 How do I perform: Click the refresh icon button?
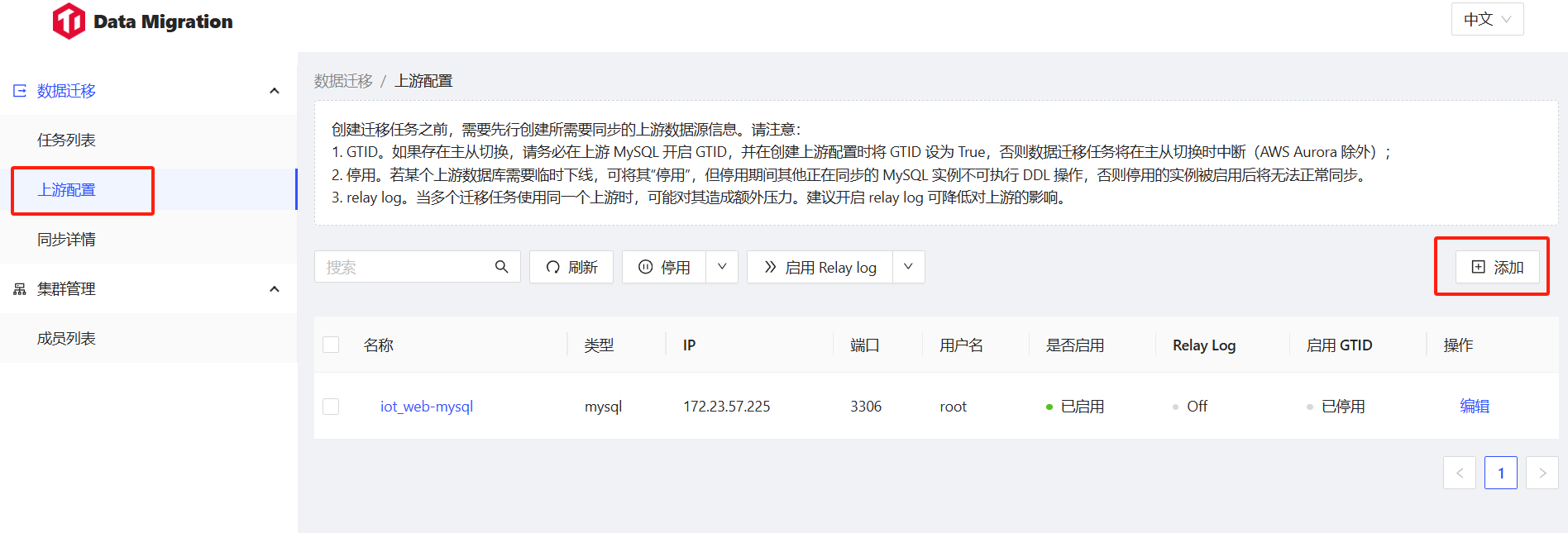pyautogui.click(x=553, y=267)
